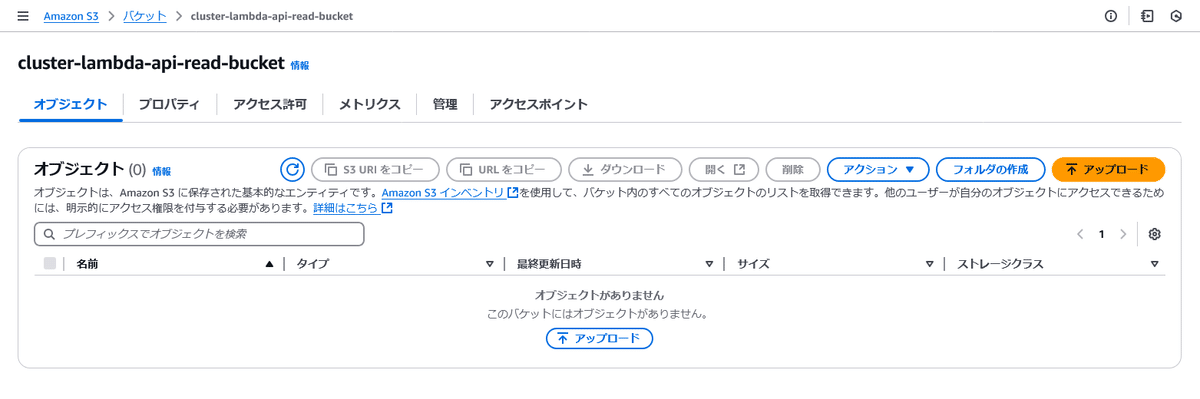Expand the アクション dropdown

(878, 169)
